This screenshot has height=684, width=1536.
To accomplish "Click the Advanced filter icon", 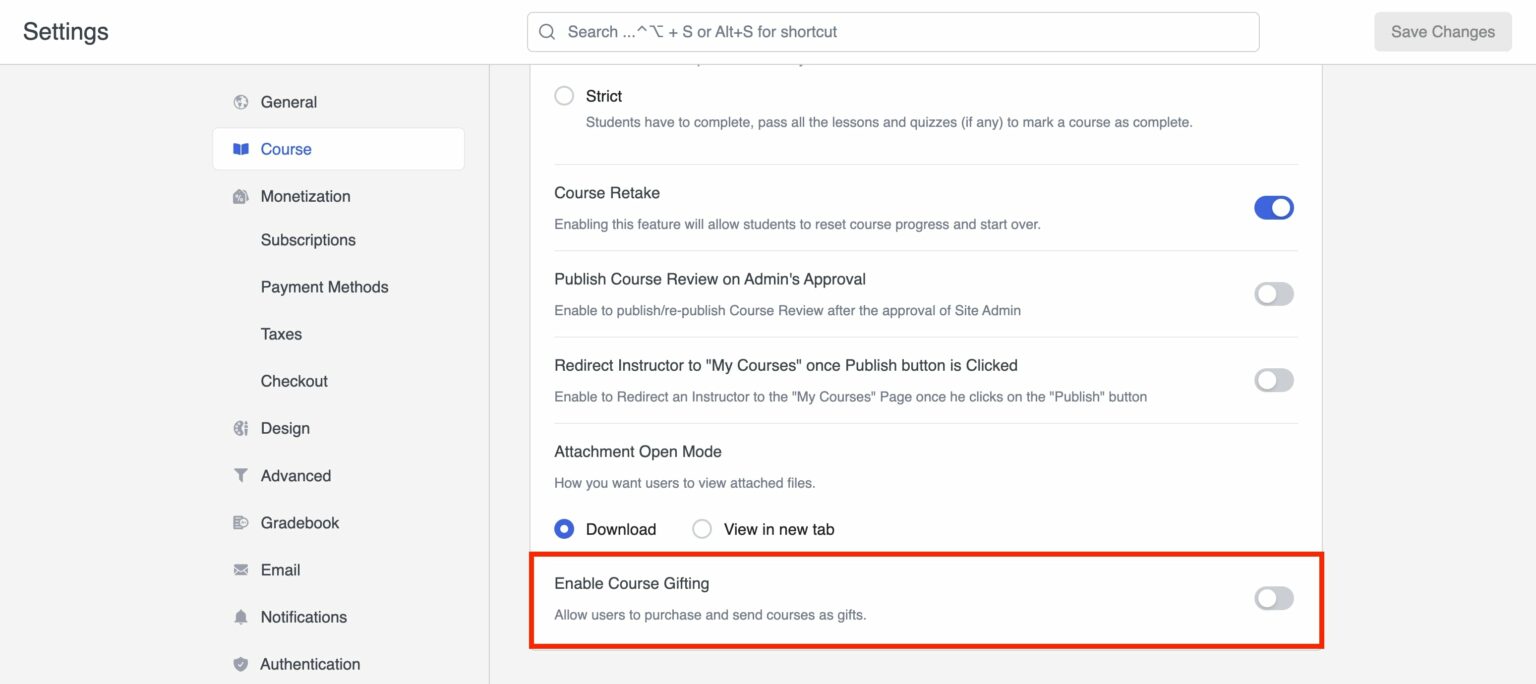I will [240, 476].
